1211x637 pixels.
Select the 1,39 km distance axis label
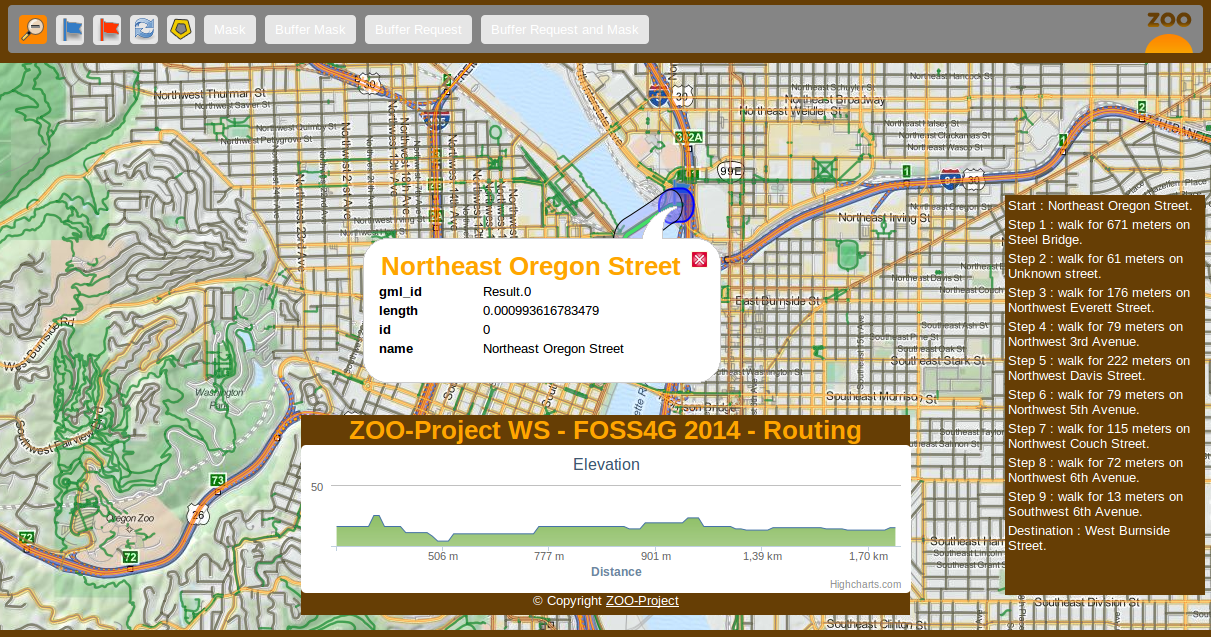point(762,556)
